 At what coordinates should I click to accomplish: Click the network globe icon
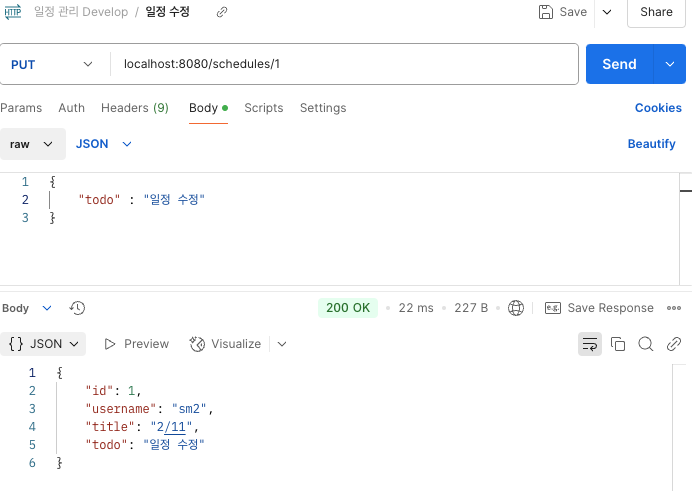[x=515, y=308]
